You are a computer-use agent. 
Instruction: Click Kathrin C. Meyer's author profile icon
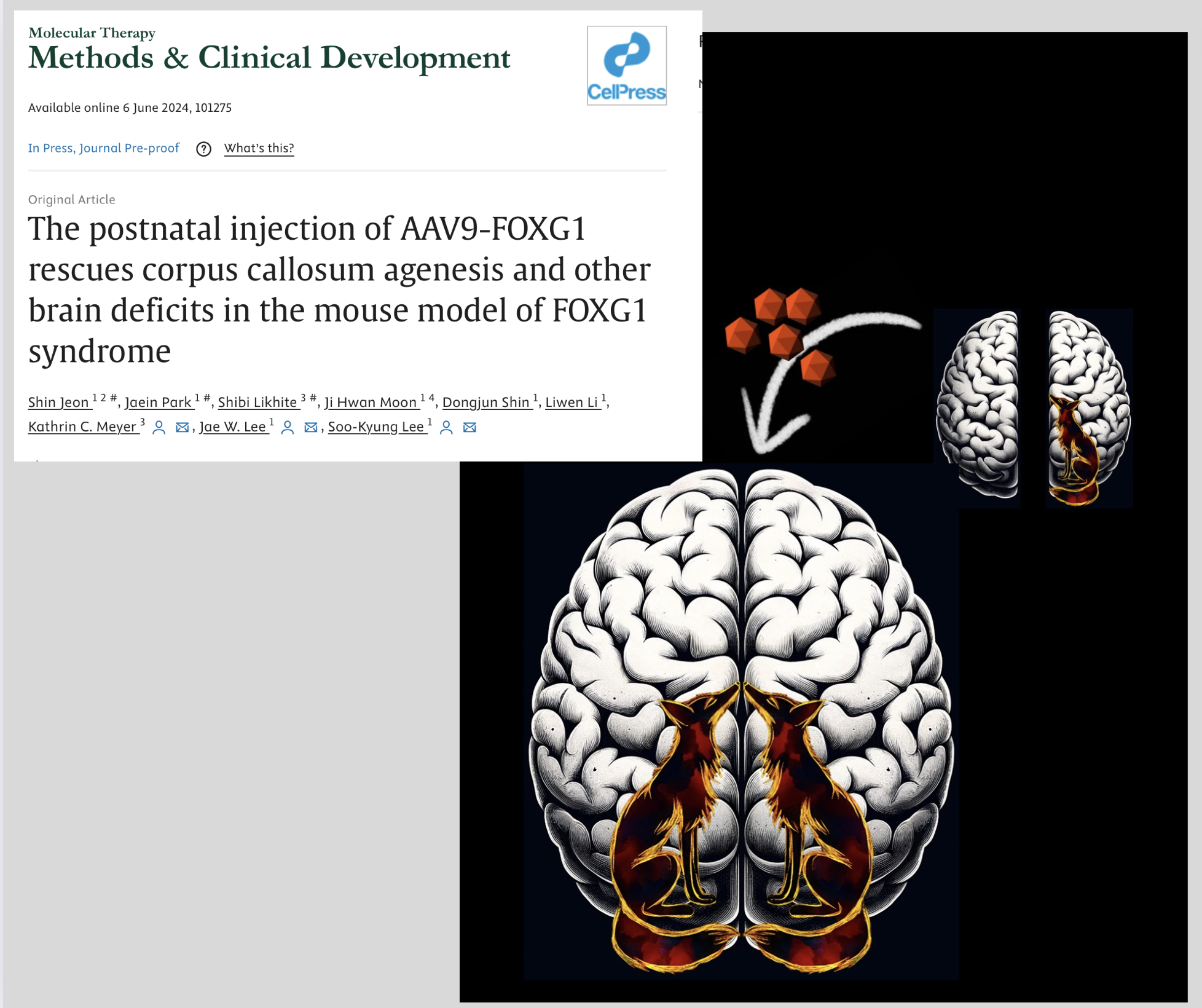159,427
